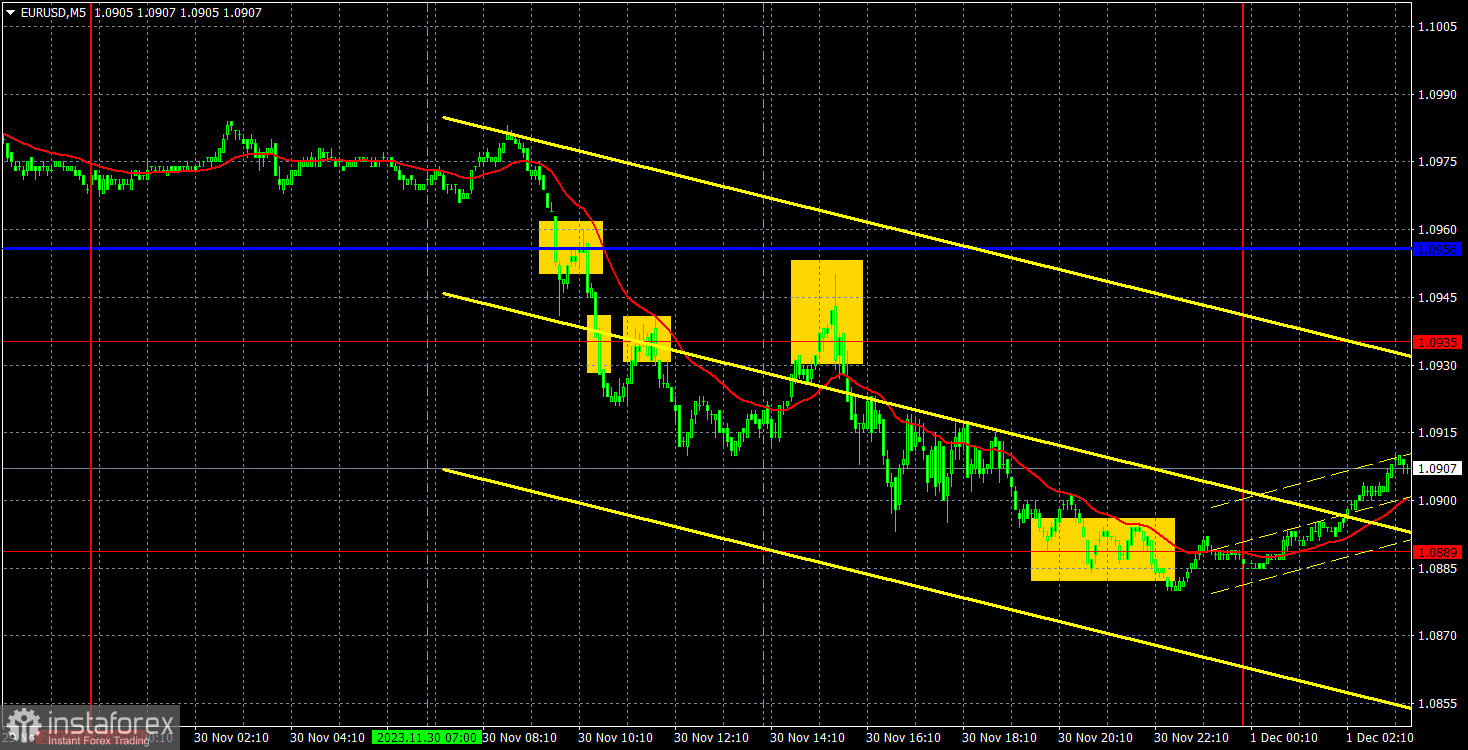Click the 1.0915 price scale label
The width and height of the screenshot is (1468, 750).
coord(1438,433)
